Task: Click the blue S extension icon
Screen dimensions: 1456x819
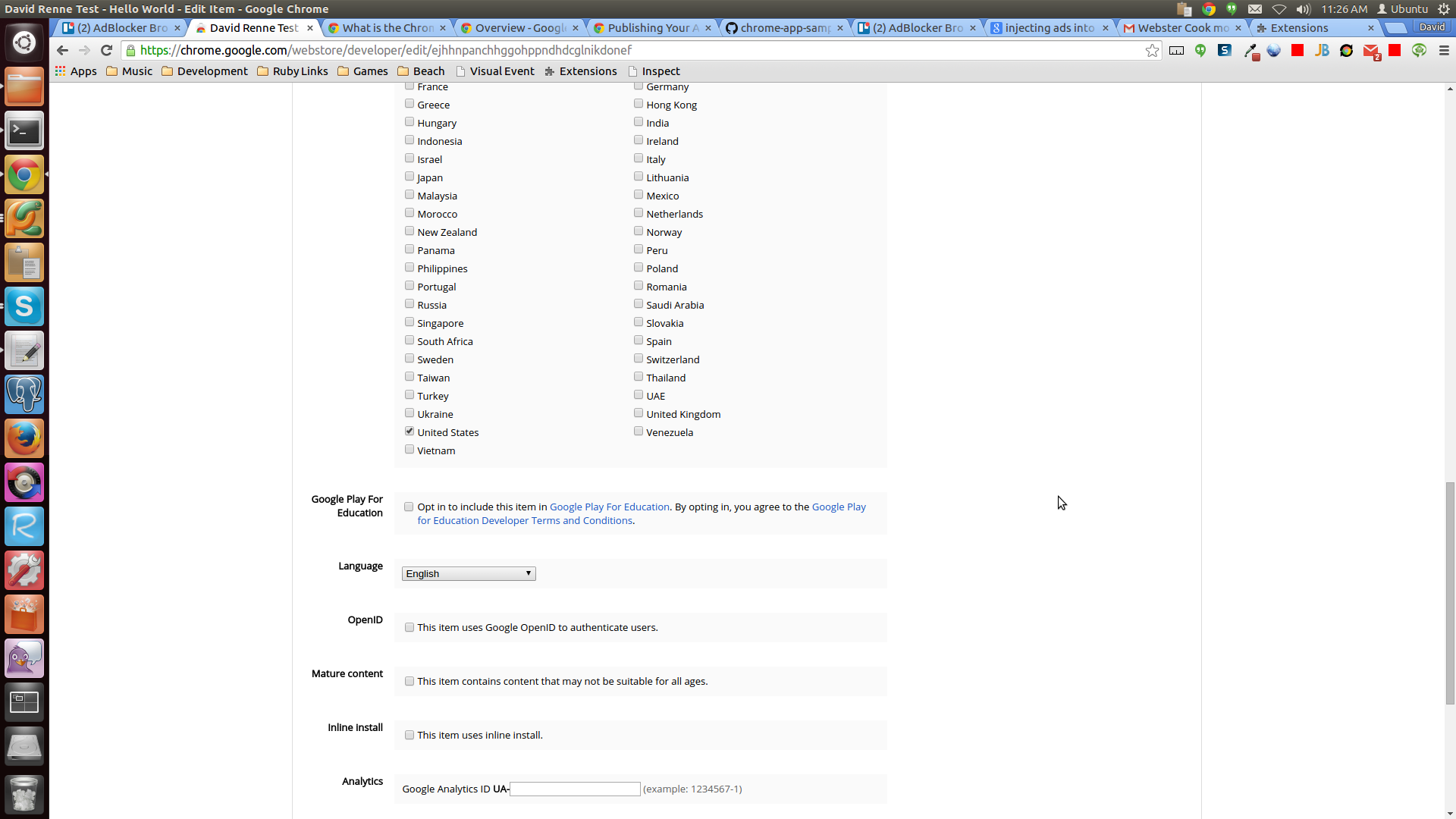Action: (x=1225, y=50)
